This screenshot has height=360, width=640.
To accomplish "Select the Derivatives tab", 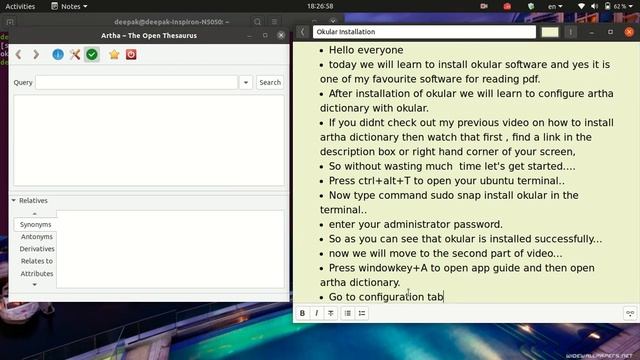I will point(37,249).
